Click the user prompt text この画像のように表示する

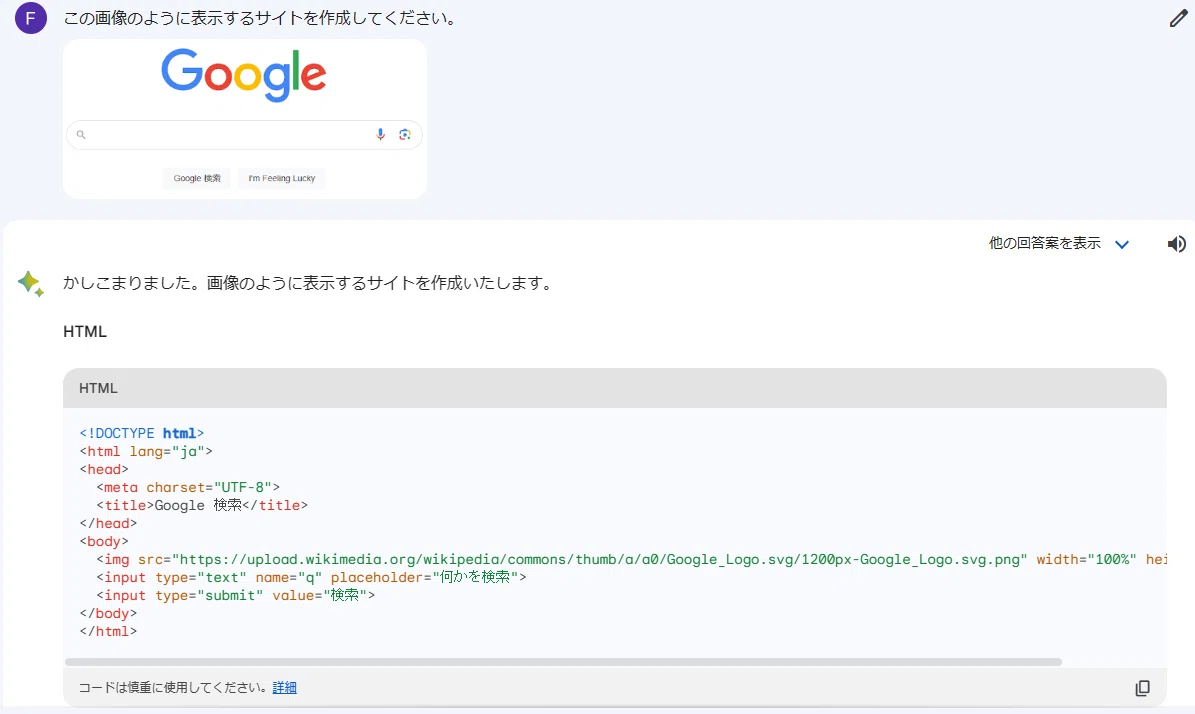point(261,18)
